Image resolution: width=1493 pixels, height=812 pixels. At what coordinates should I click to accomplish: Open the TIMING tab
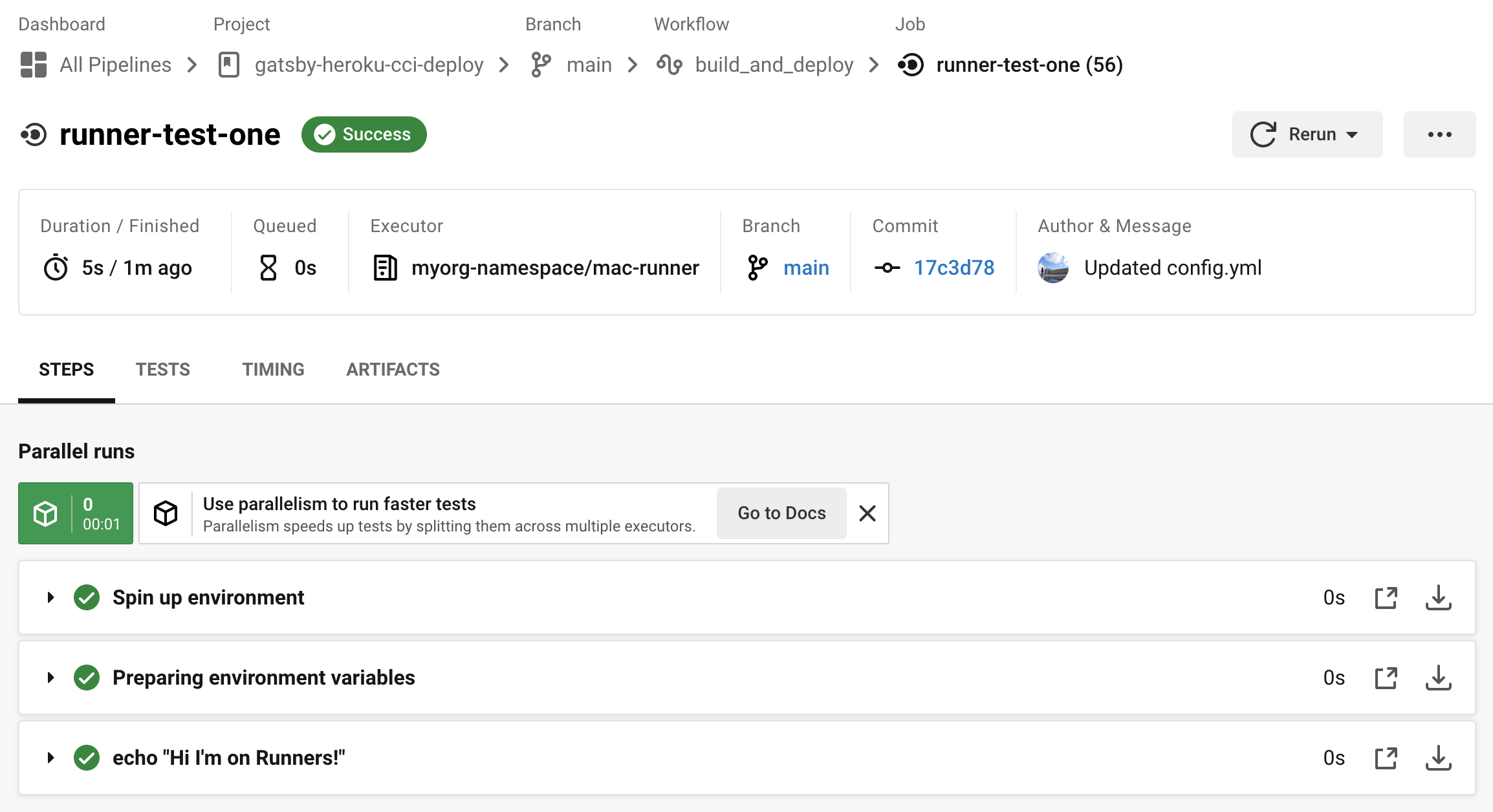pos(273,370)
